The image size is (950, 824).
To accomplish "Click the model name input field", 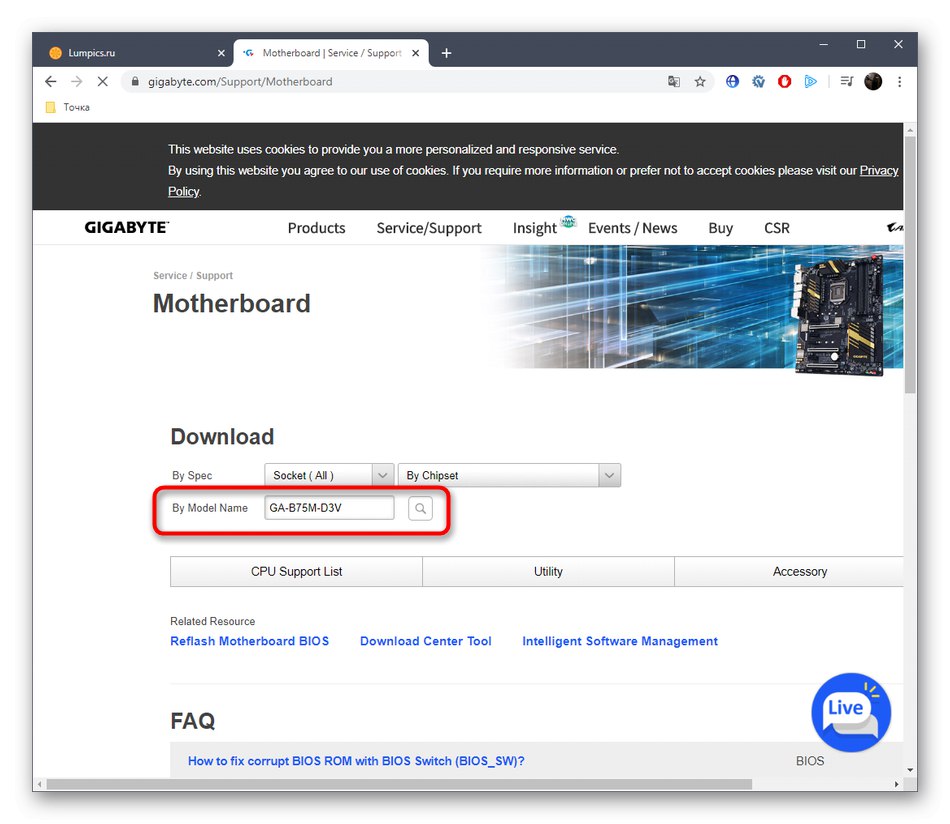I will pyautogui.click(x=329, y=508).
